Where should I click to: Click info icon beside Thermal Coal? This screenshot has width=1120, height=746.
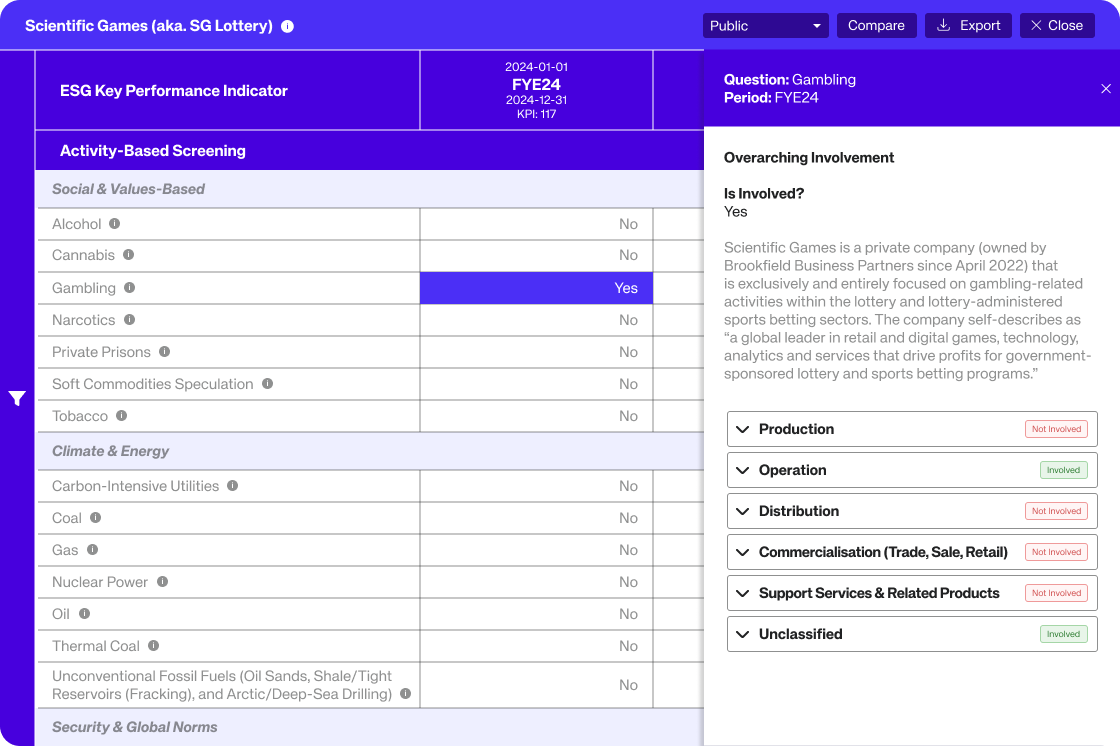coord(153,645)
